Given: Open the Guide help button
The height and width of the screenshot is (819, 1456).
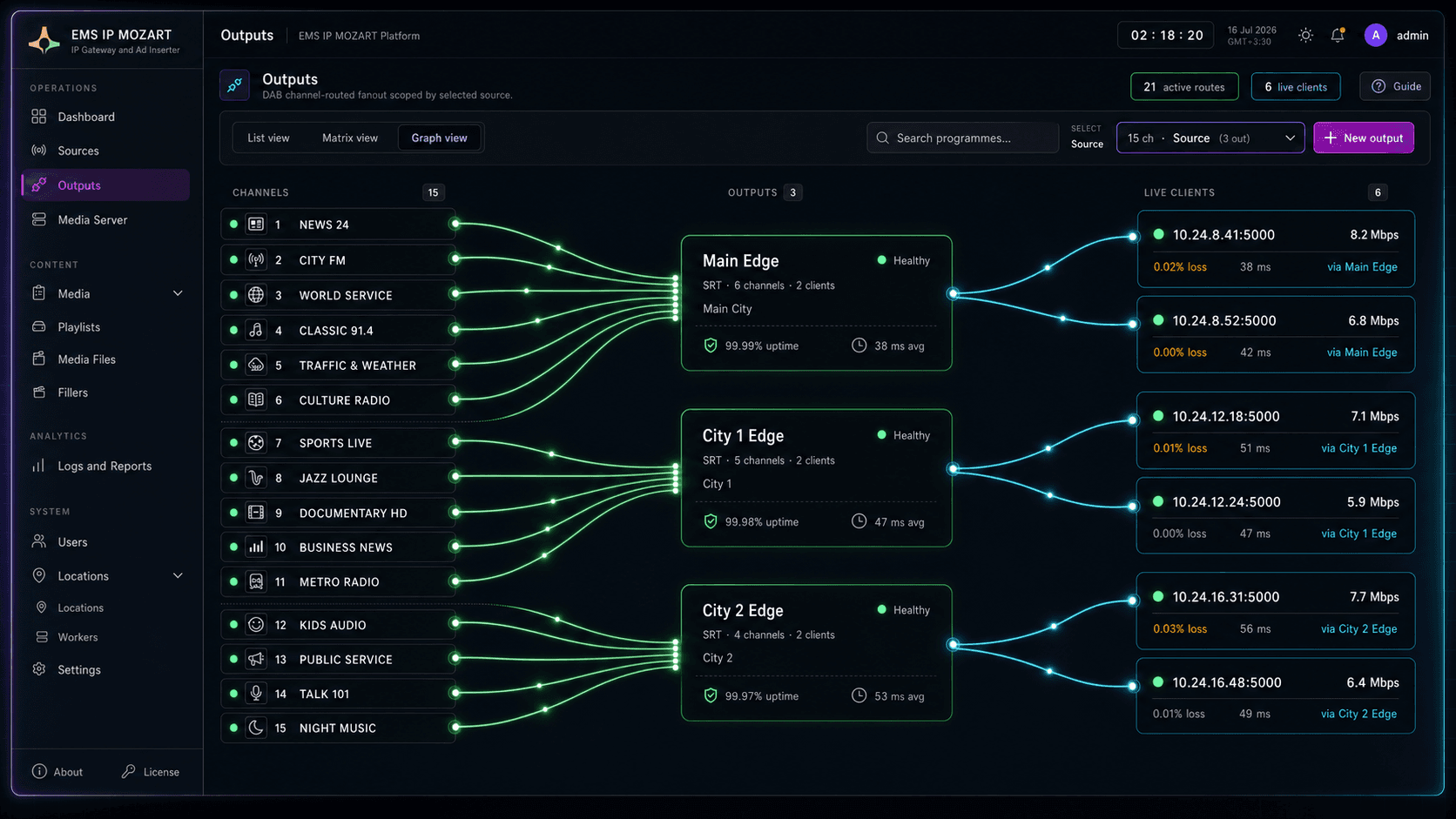Looking at the screenshot, I should (x=1395, y=86).
